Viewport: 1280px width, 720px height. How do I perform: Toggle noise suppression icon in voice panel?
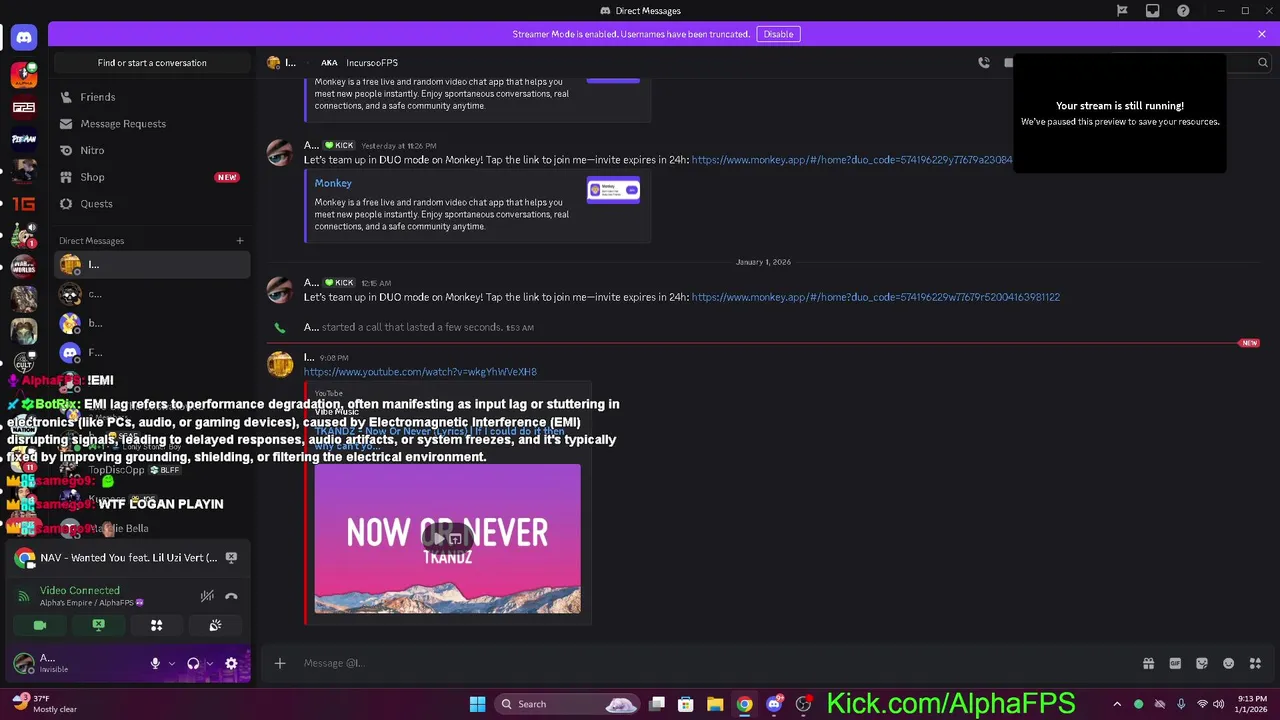[x=207, y=596]
